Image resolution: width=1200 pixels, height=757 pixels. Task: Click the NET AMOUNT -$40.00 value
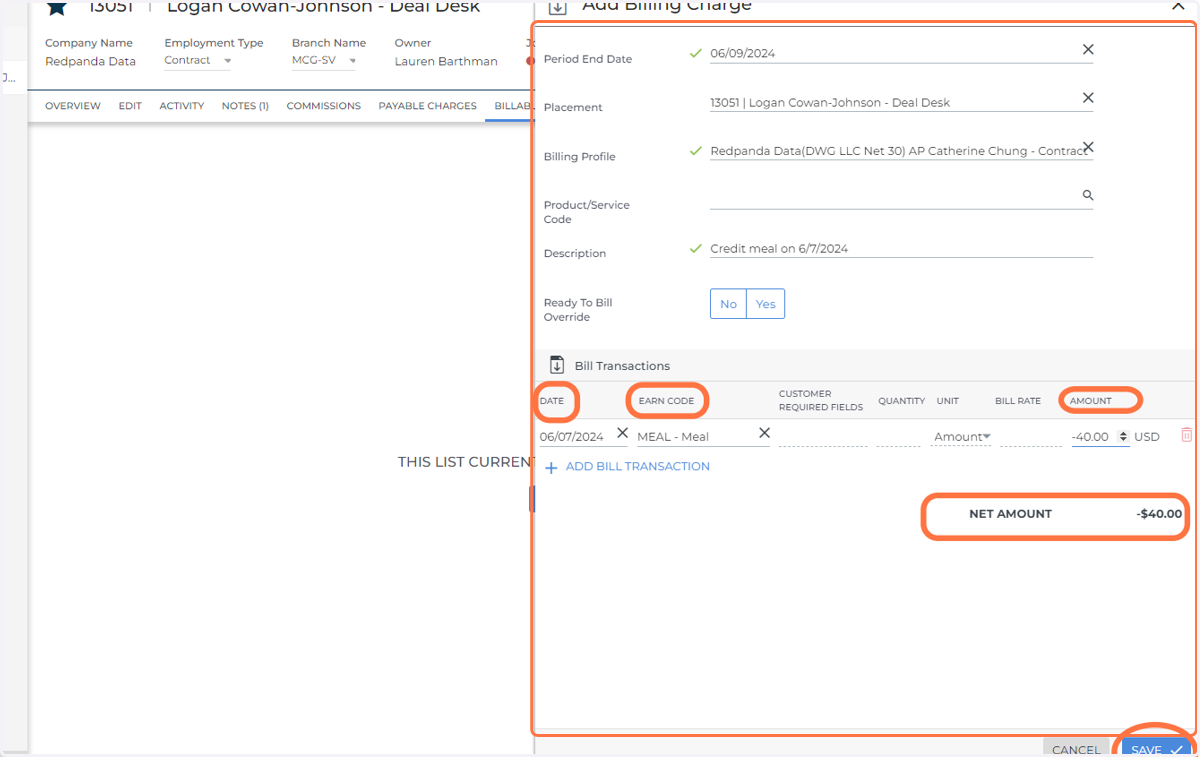pos(1159,514)
